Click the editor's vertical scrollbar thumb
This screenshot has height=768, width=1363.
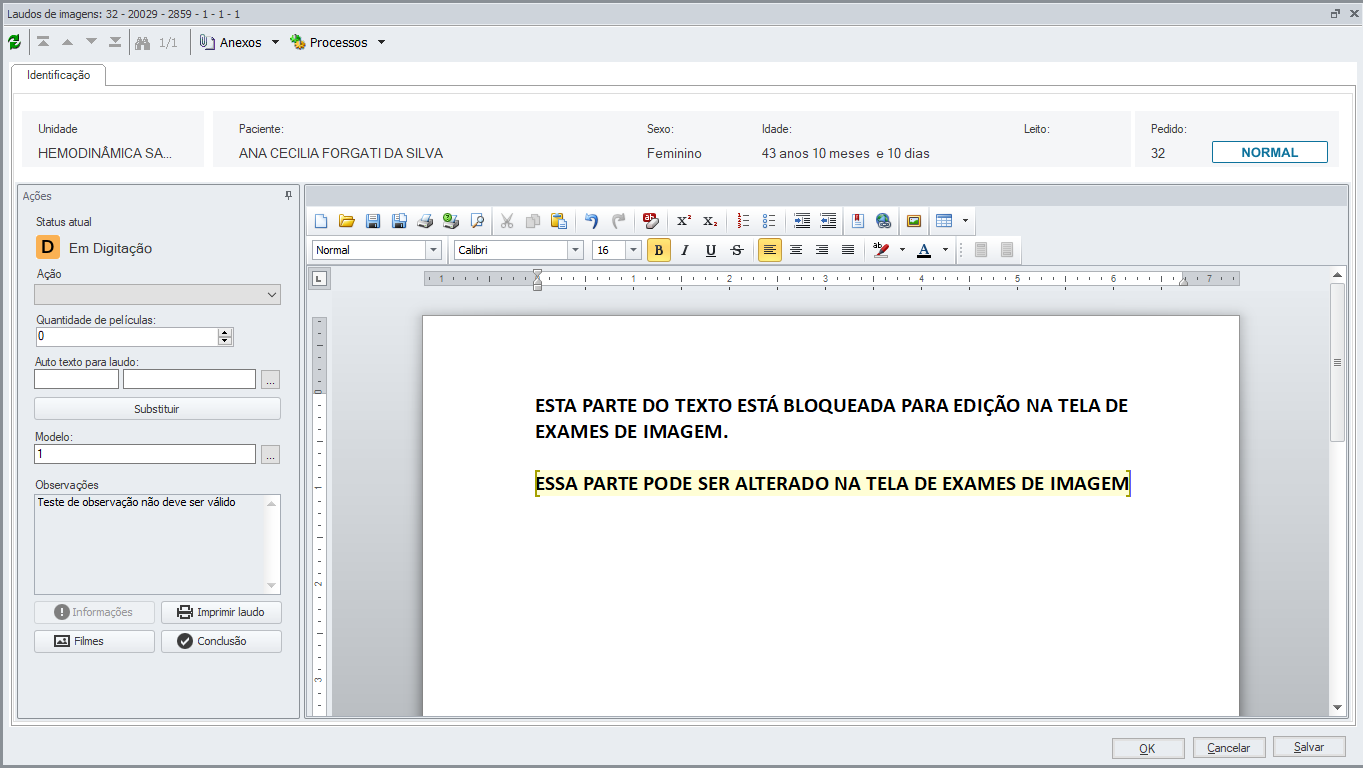pos(1337,362)
